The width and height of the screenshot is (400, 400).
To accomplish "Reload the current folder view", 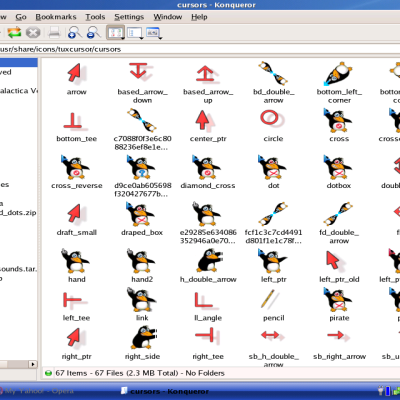I will 14,33.
